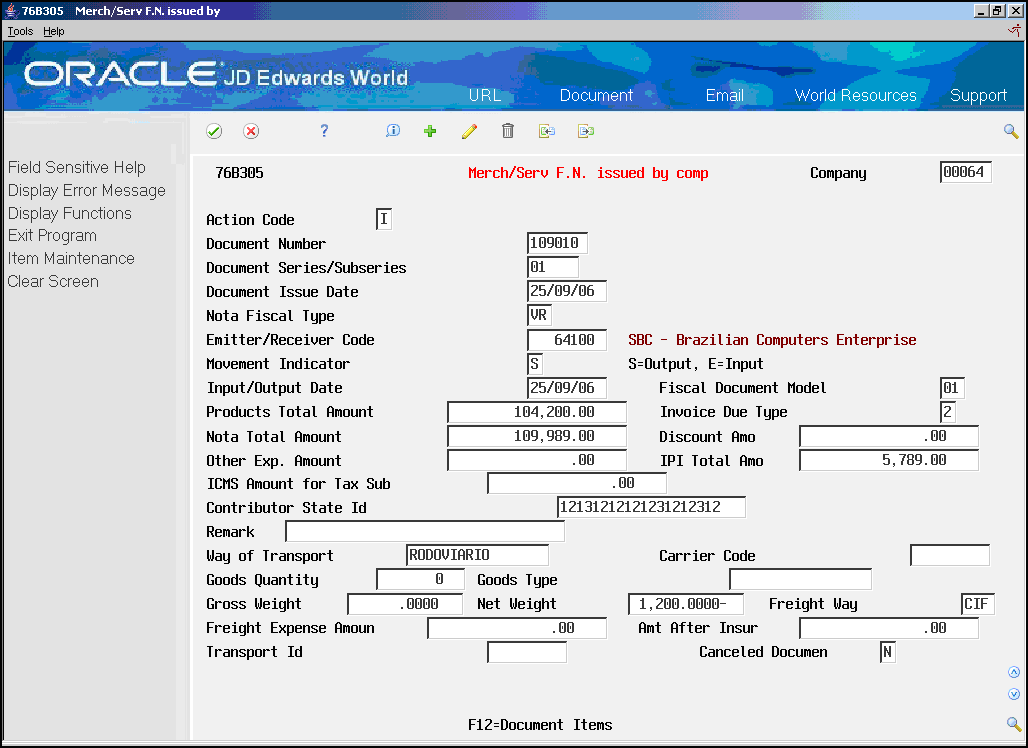Viewport: 1028px width, 748px height.
Task: Click the Net Weight field
Action: click(x=686, y=604)
